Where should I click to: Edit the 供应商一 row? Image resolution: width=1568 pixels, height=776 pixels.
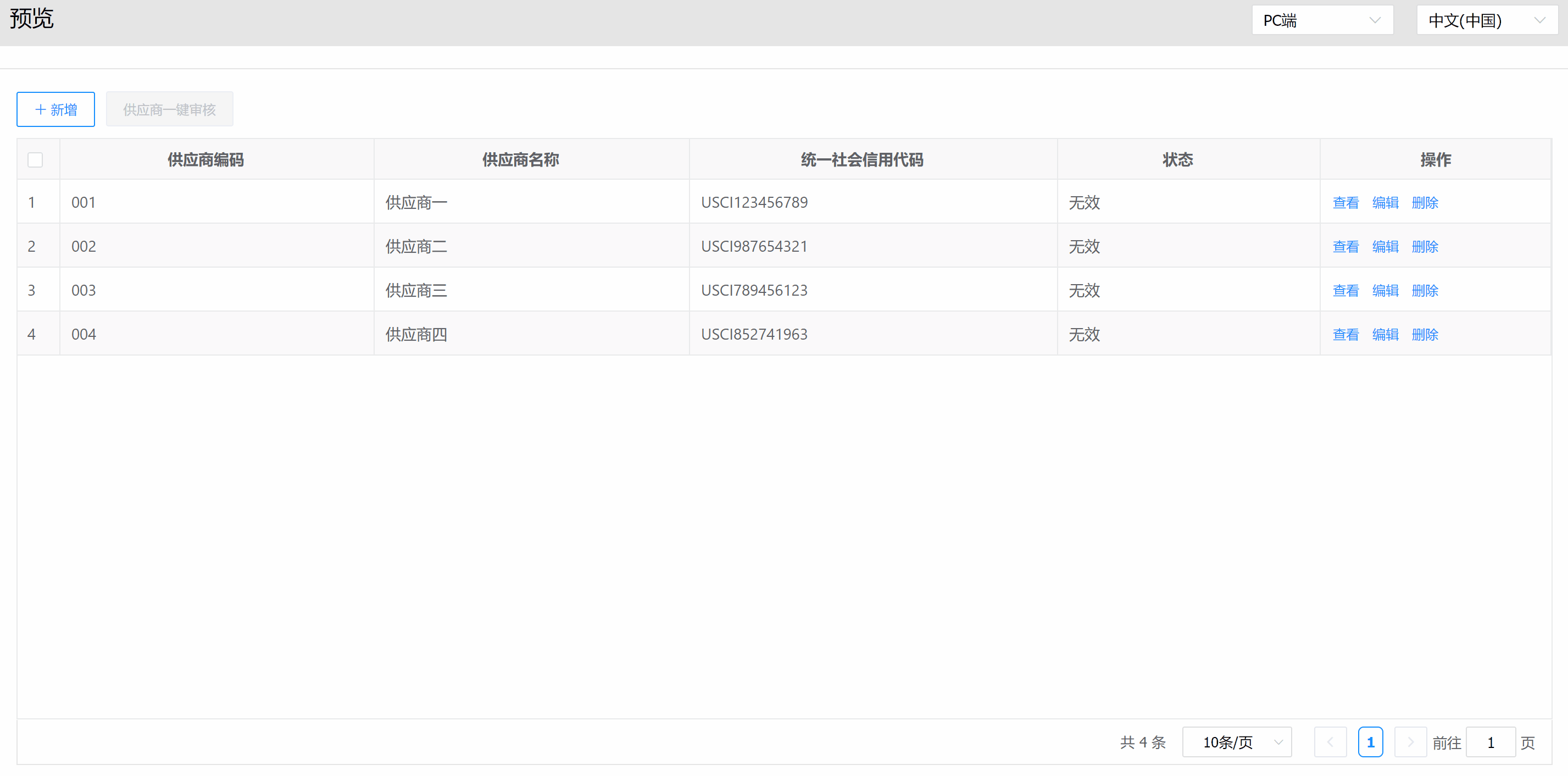1385,203
